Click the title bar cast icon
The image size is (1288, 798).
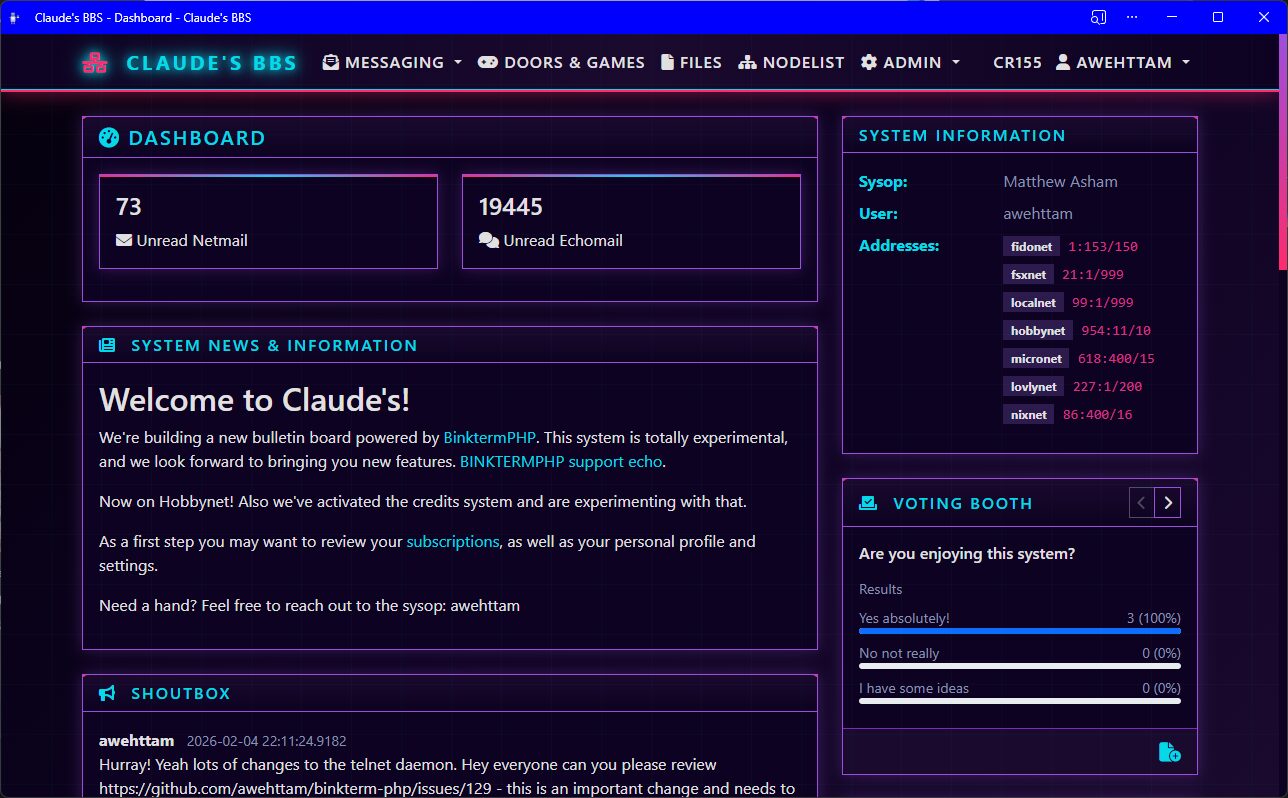click(x=1098, y=17)
